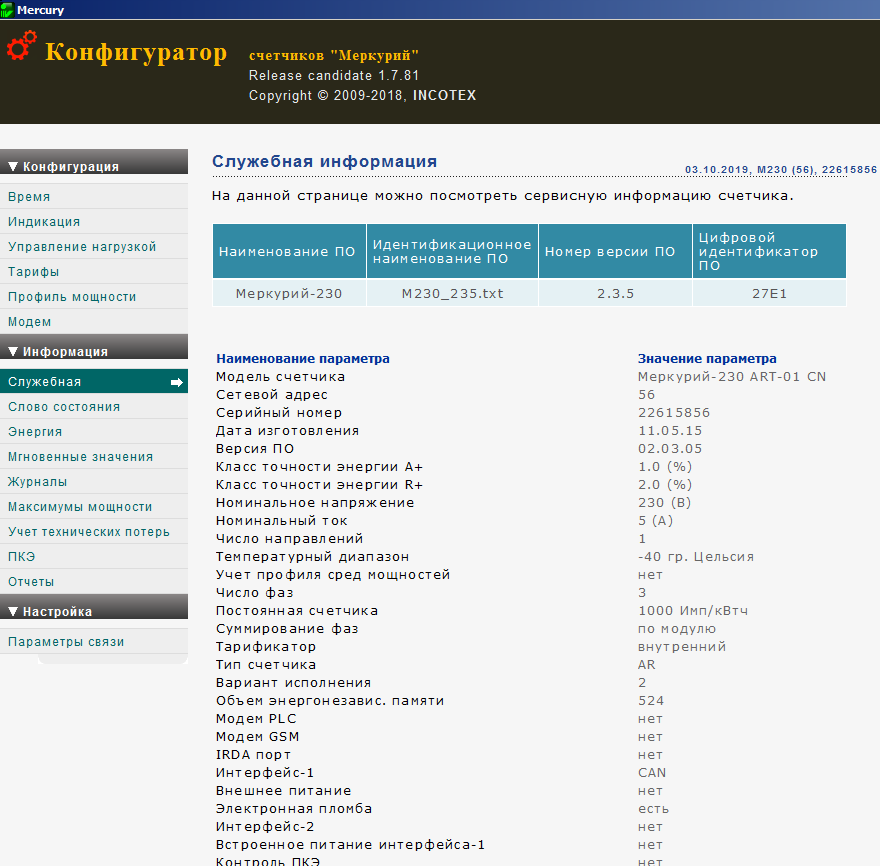Select the 524 memory value
The width and height of the screenshot is (880, 866).
coord(651,701)
